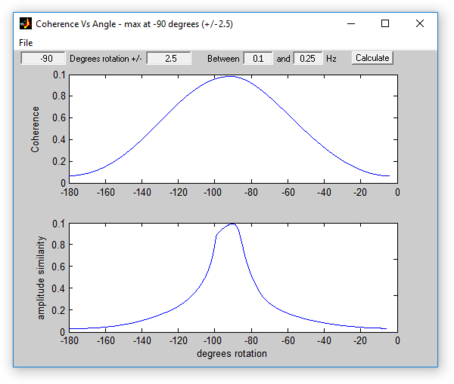Click the window title text
Screen dimensions: 454x384
pos(134,24)
